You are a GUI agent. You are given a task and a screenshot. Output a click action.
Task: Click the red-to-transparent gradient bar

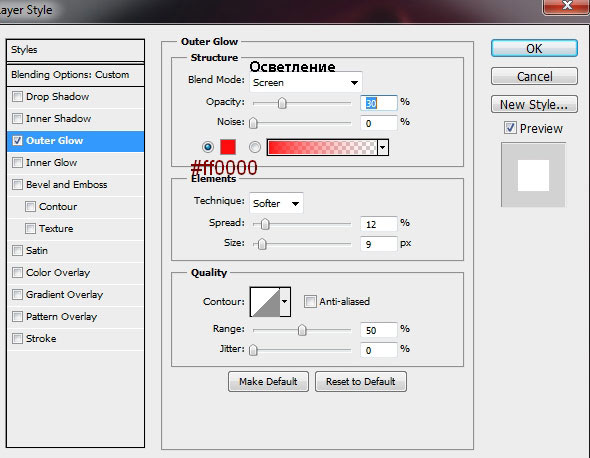(x=322, y=147)
